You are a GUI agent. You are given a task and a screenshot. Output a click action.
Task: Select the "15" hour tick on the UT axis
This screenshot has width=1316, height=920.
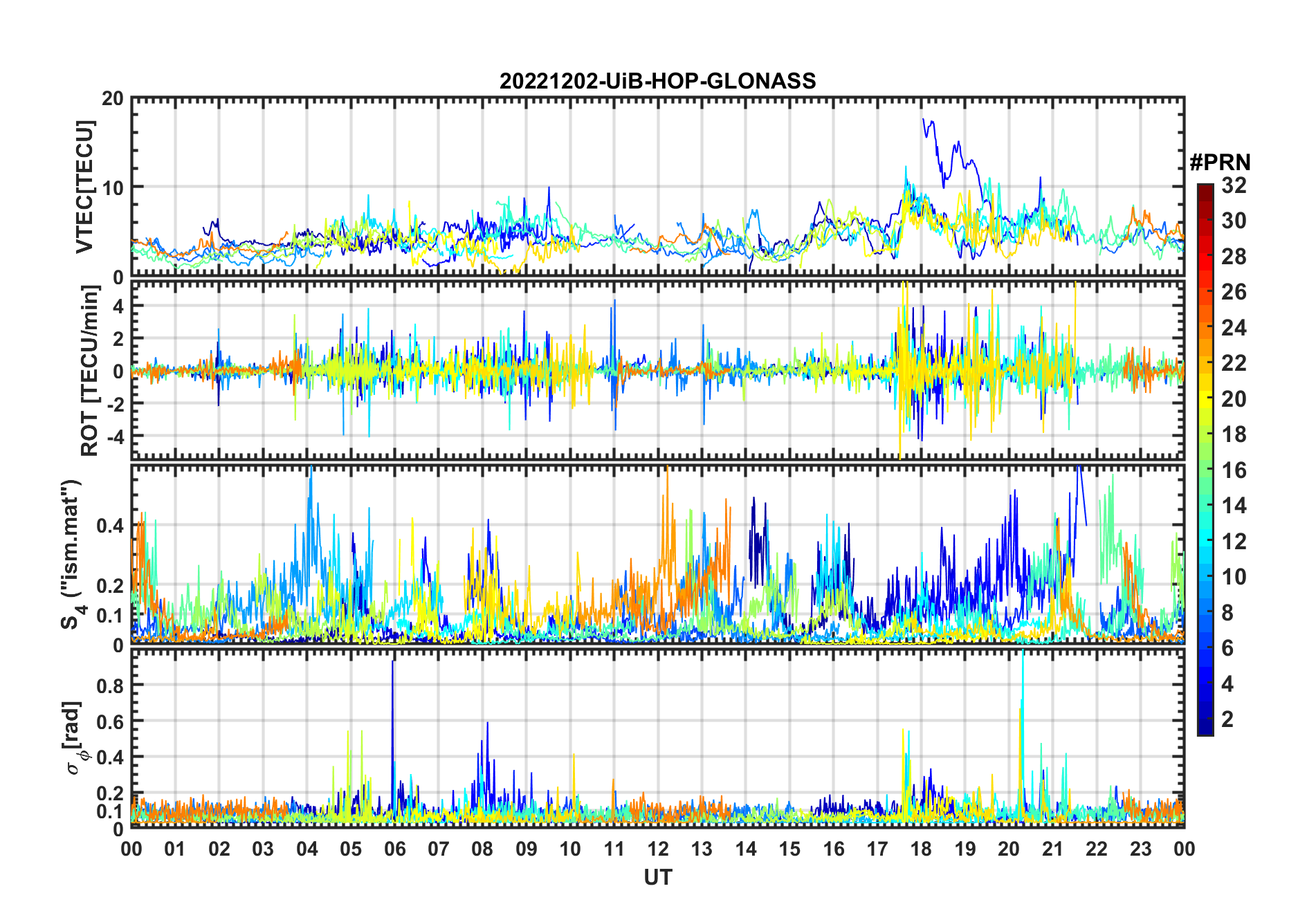click(789, 849)
